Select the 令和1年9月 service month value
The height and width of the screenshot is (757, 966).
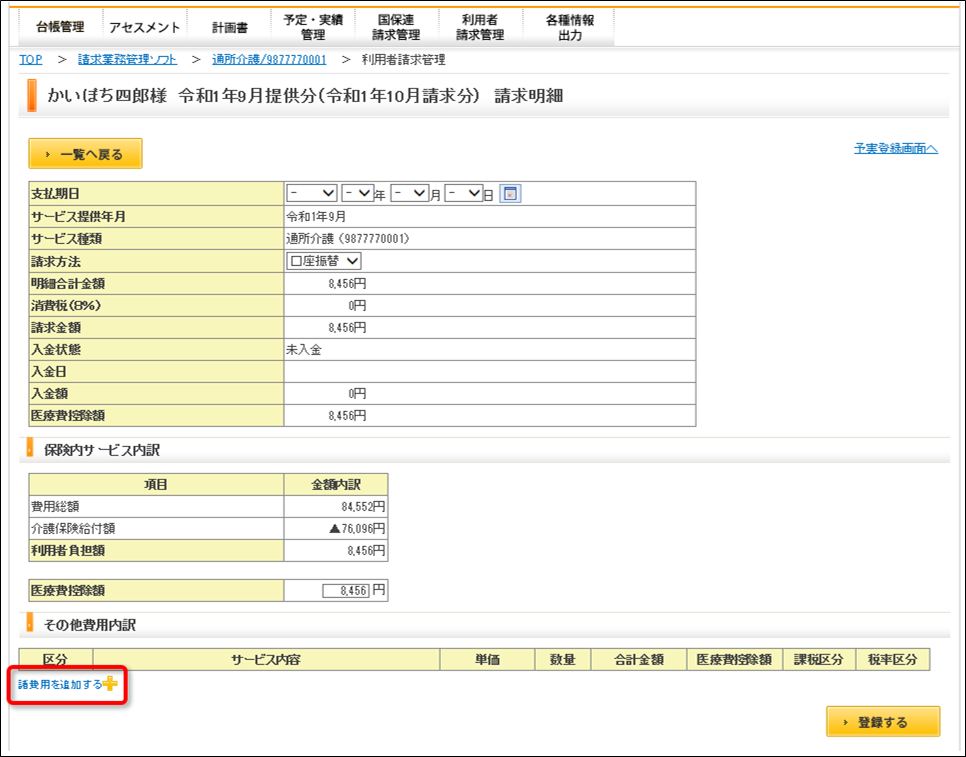tap(316, 217)
